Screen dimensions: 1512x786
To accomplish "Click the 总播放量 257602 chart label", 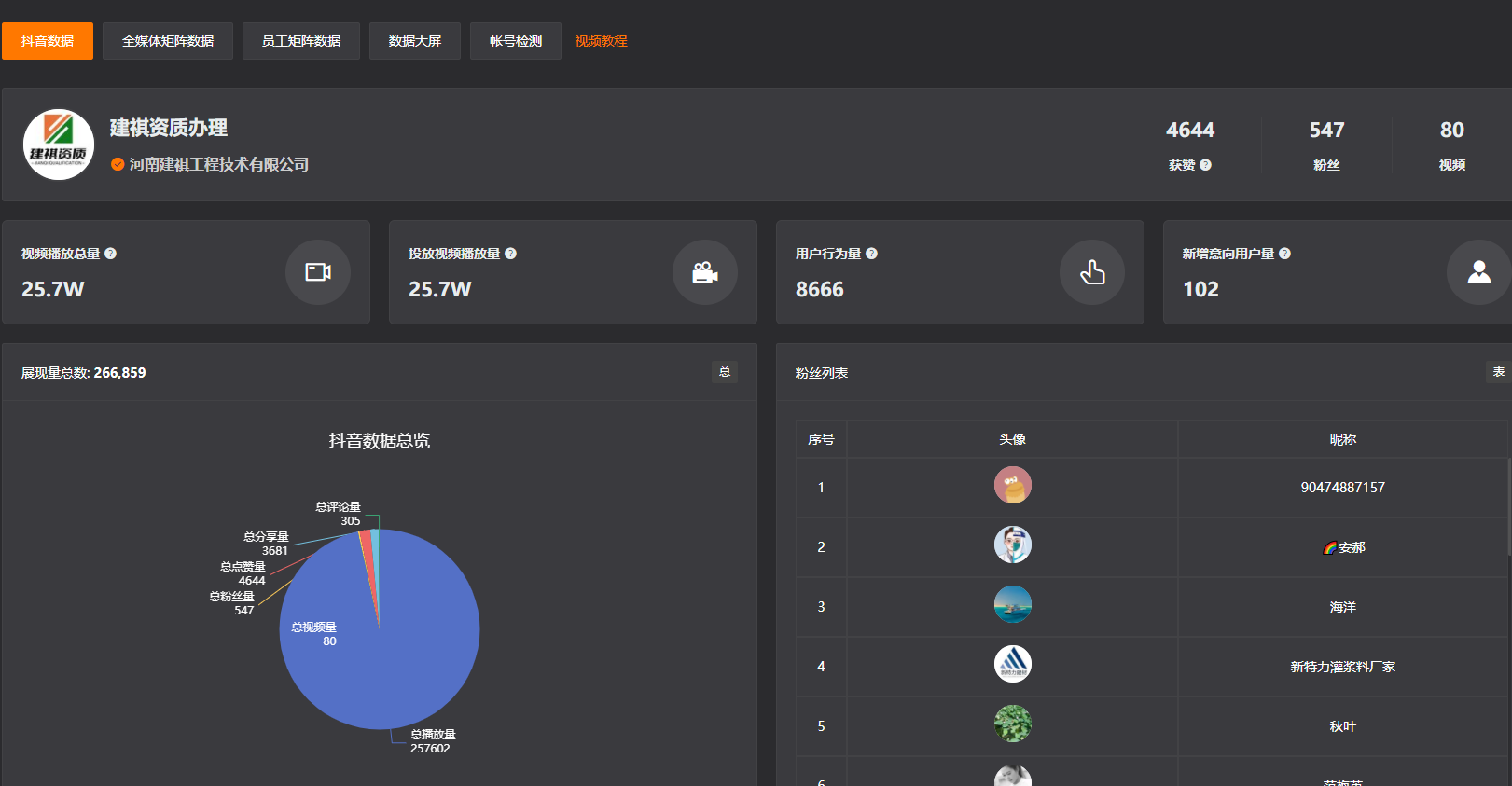I will coord(432,741).
